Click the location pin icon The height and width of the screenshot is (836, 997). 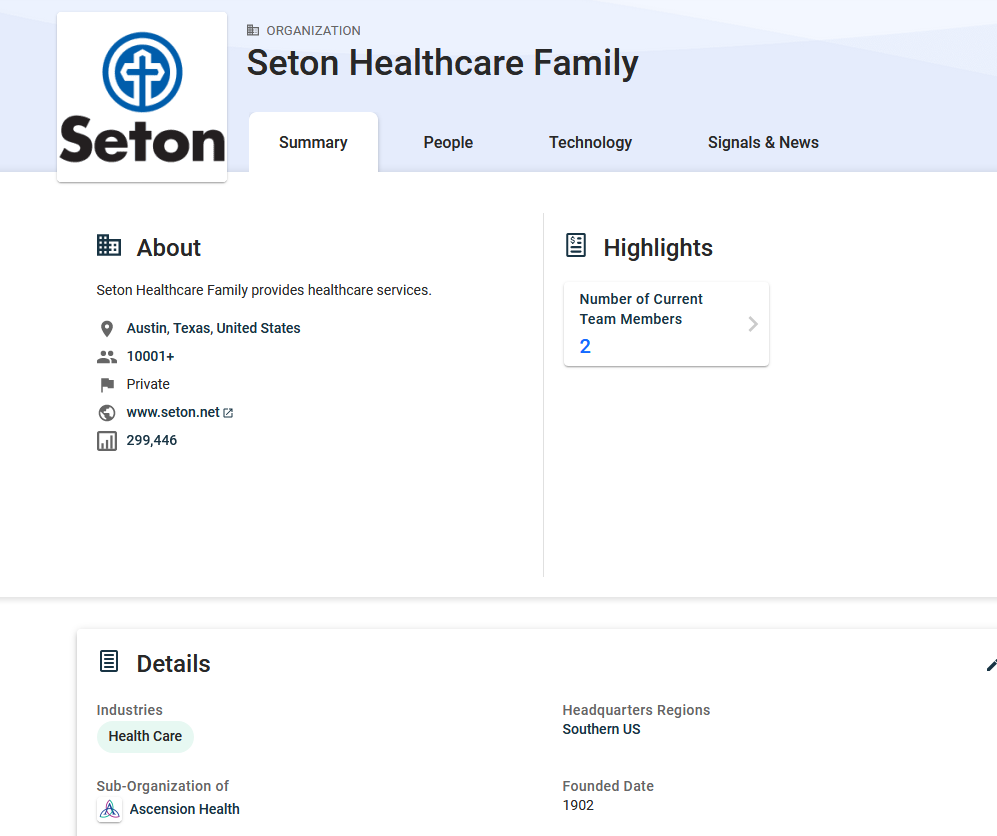107,329
